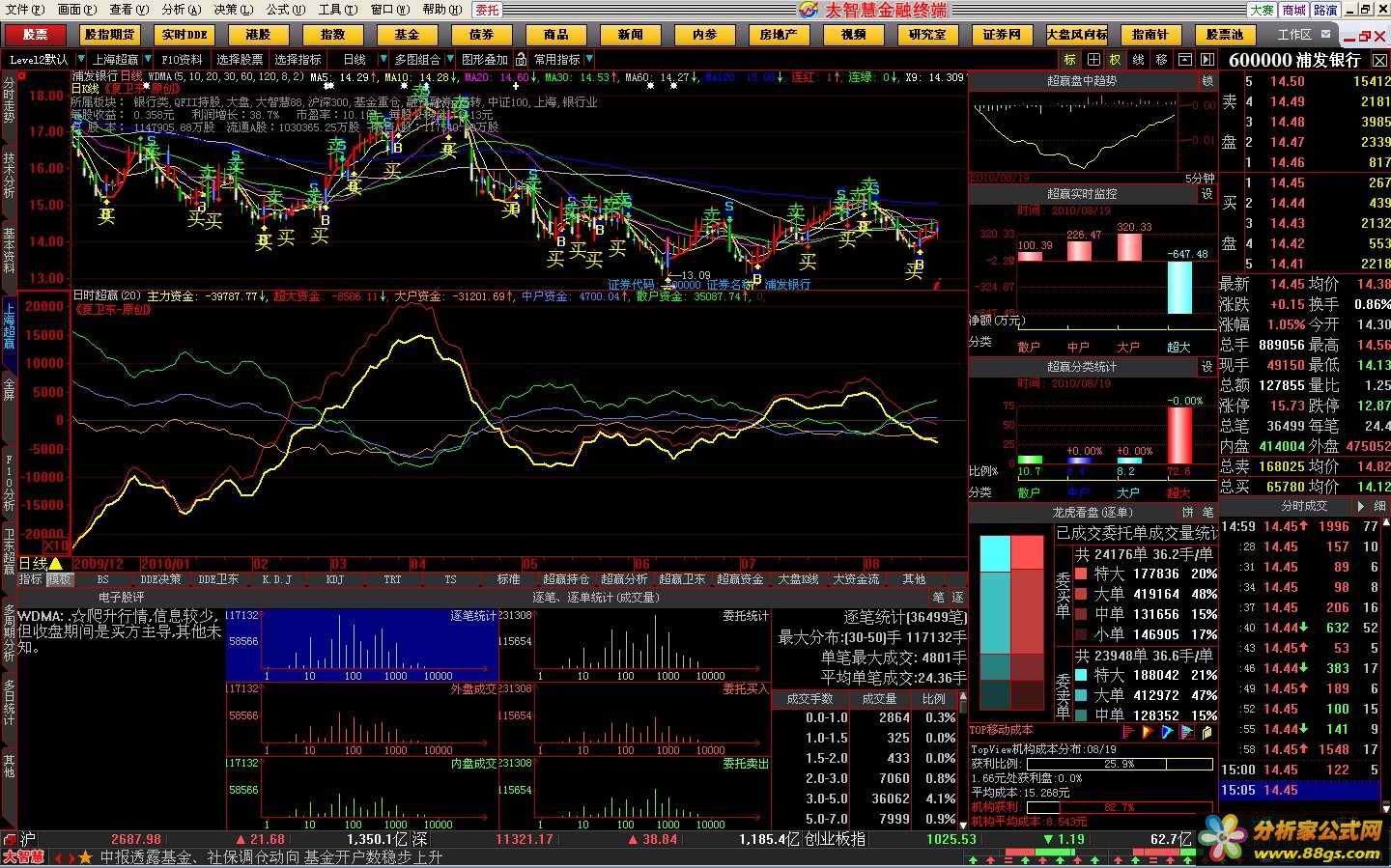Open 设 settings for 超赢分类统计
The width and height of the screenshot is (1391, 868).
coord(1207,367)
